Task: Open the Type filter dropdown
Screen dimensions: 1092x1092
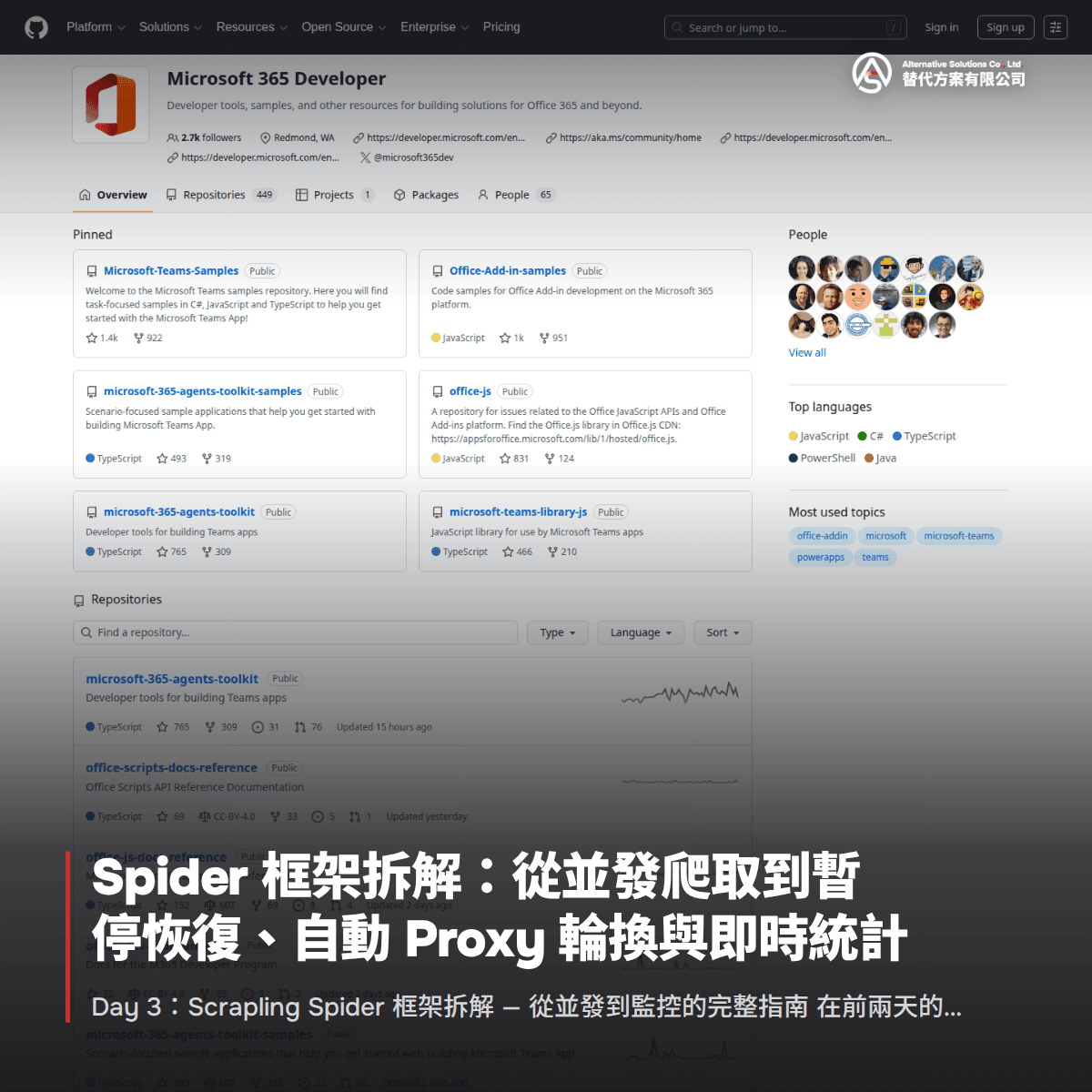Action: click(558, 632)
